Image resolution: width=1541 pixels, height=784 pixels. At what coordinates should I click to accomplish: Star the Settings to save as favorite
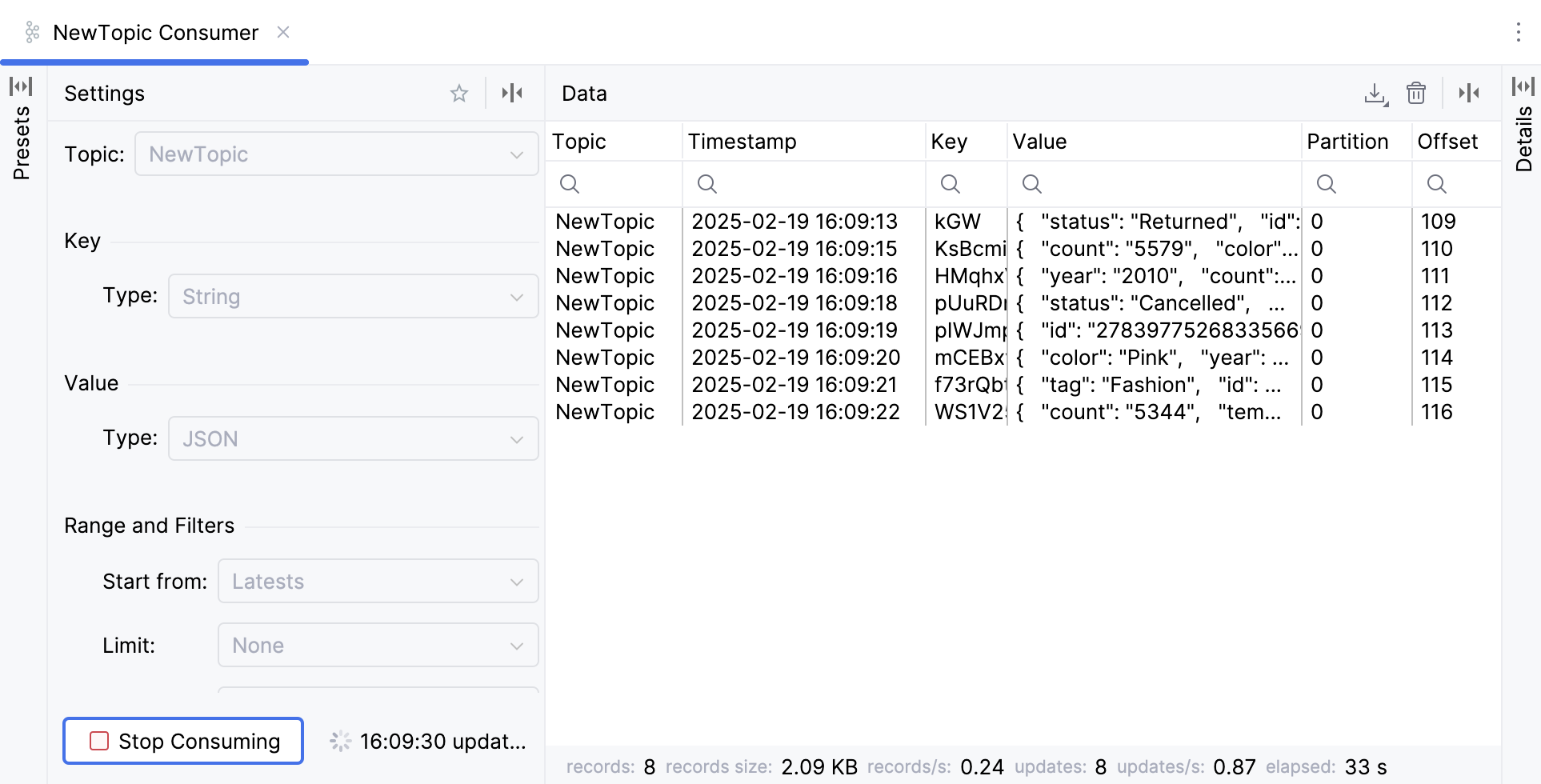pos(458,93)
